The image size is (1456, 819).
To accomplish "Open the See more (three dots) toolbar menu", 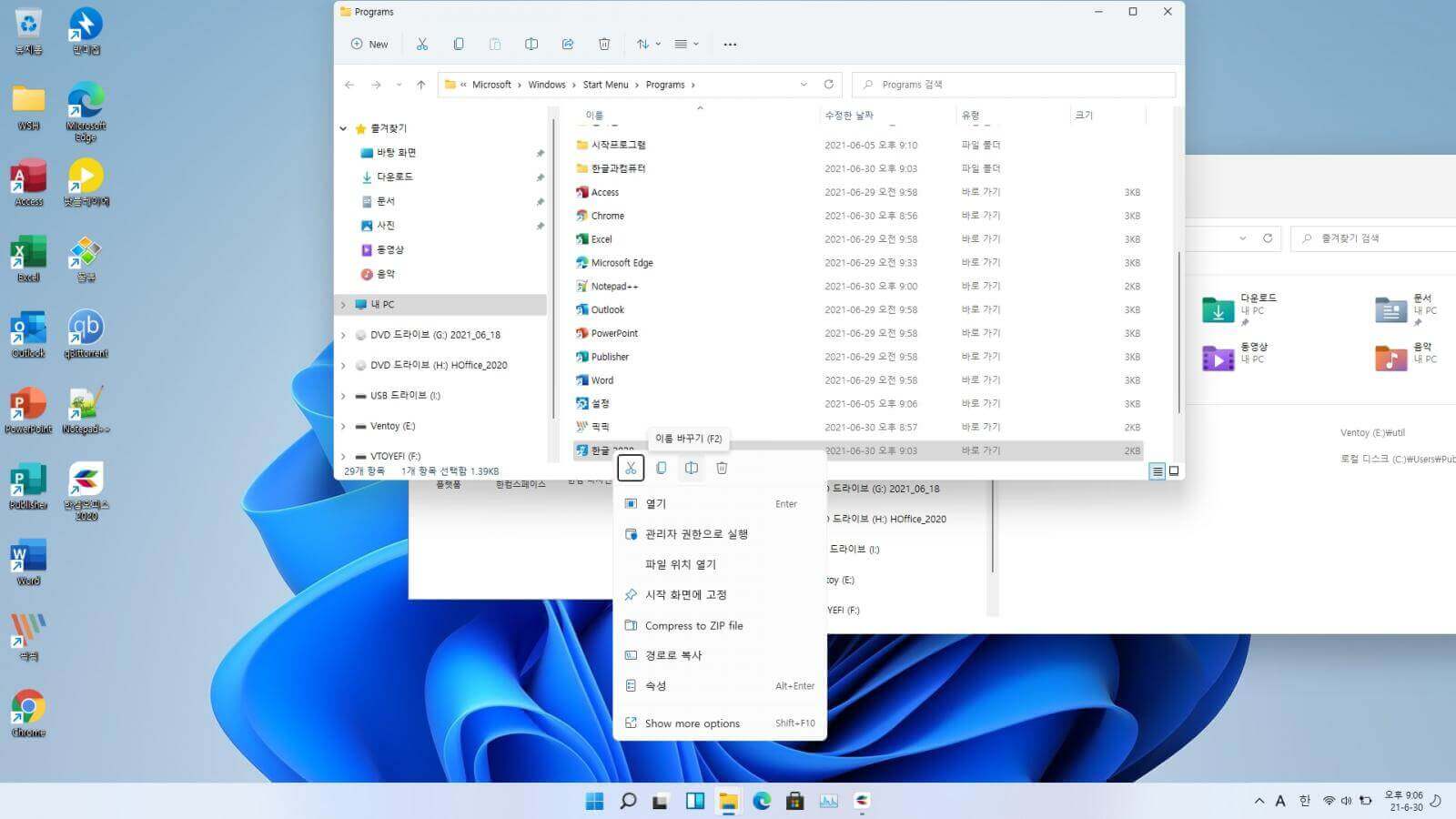I will tap(730, 44).
